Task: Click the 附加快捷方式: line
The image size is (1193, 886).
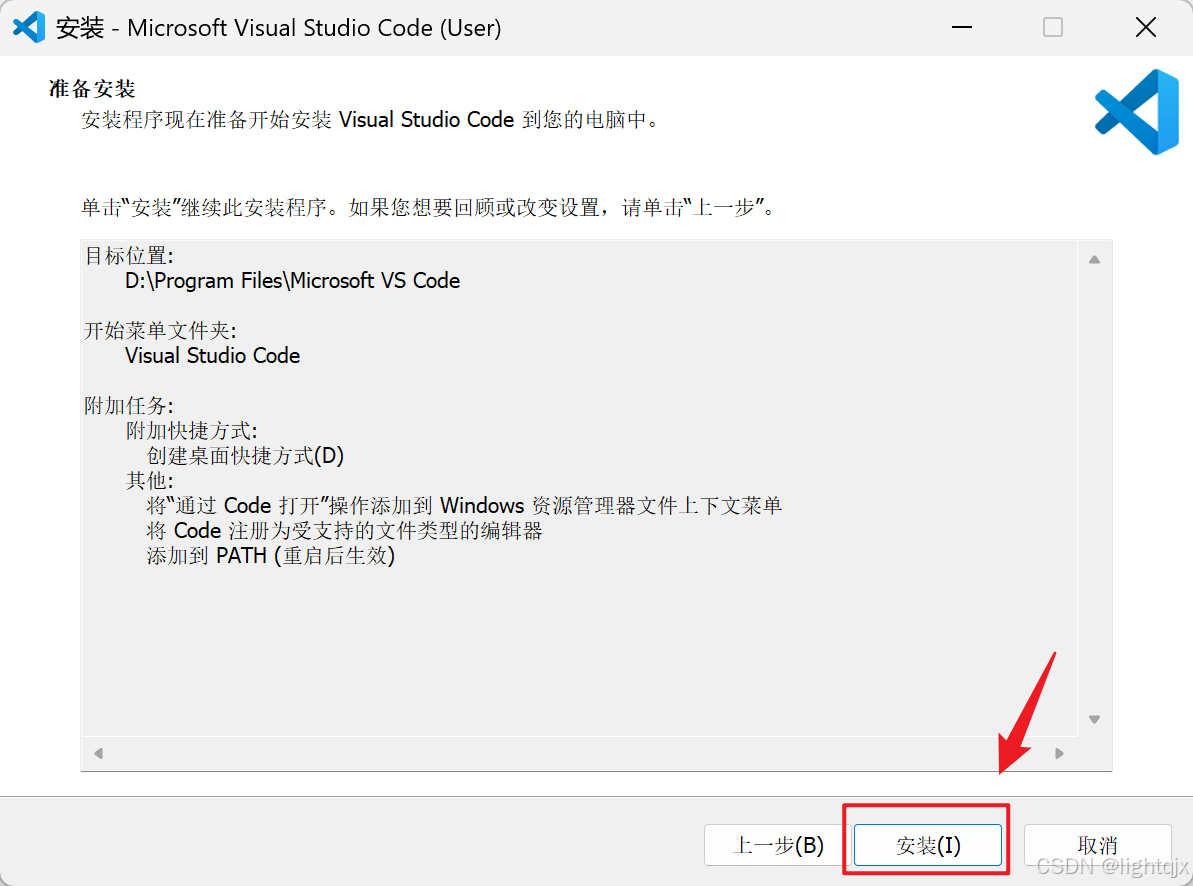Action: click(x=192, y=430)
